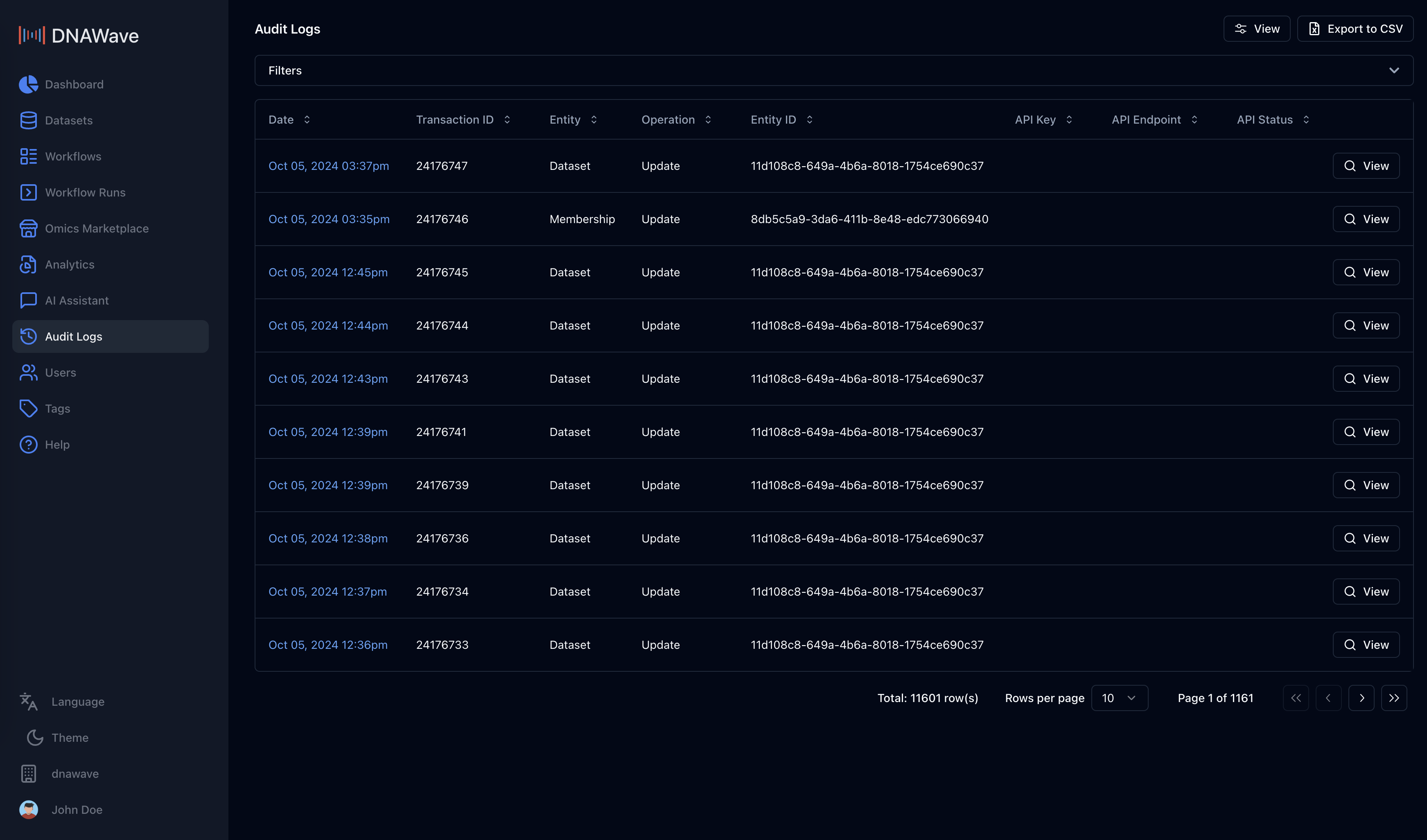The height and width of the screenshot is (840, 1427).
Task: Switch the app Theme
Action: (x=70, y=738)
